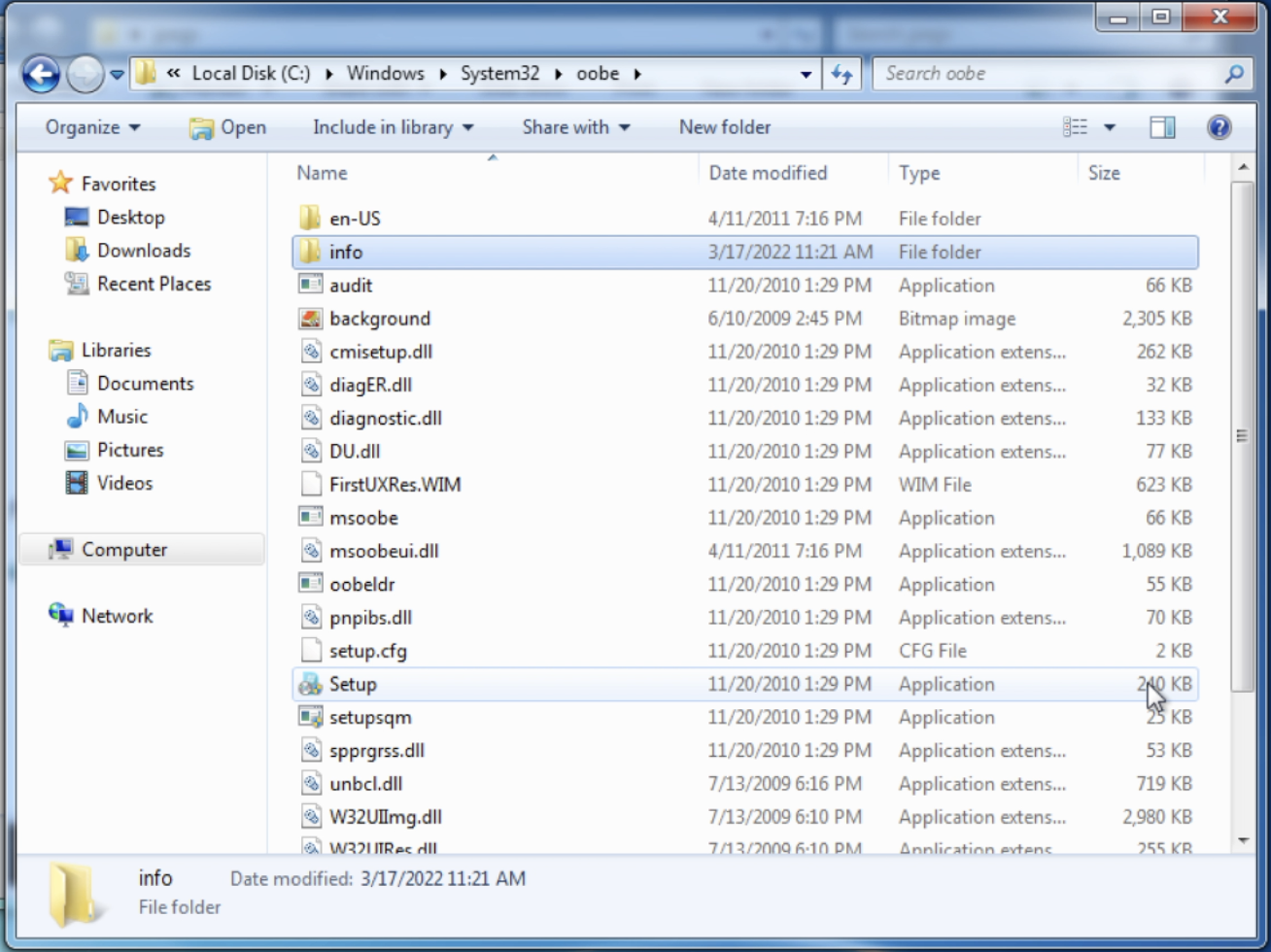Image resolution: width=1271 pixels, height=952 pixels.
Task: Select the unbcl.dll file icon
Action: (x=310, y=784)
